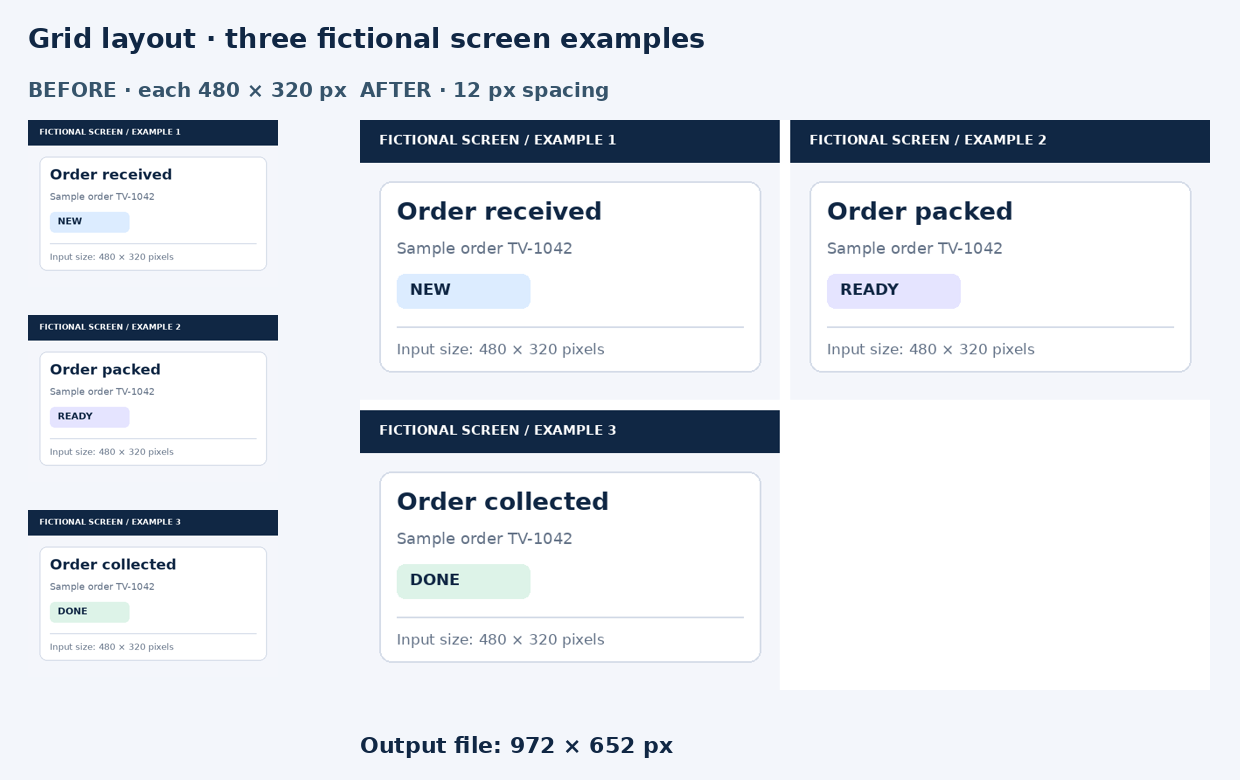Click 'Order collected' heading in the AFTER grid

point(503,502)
